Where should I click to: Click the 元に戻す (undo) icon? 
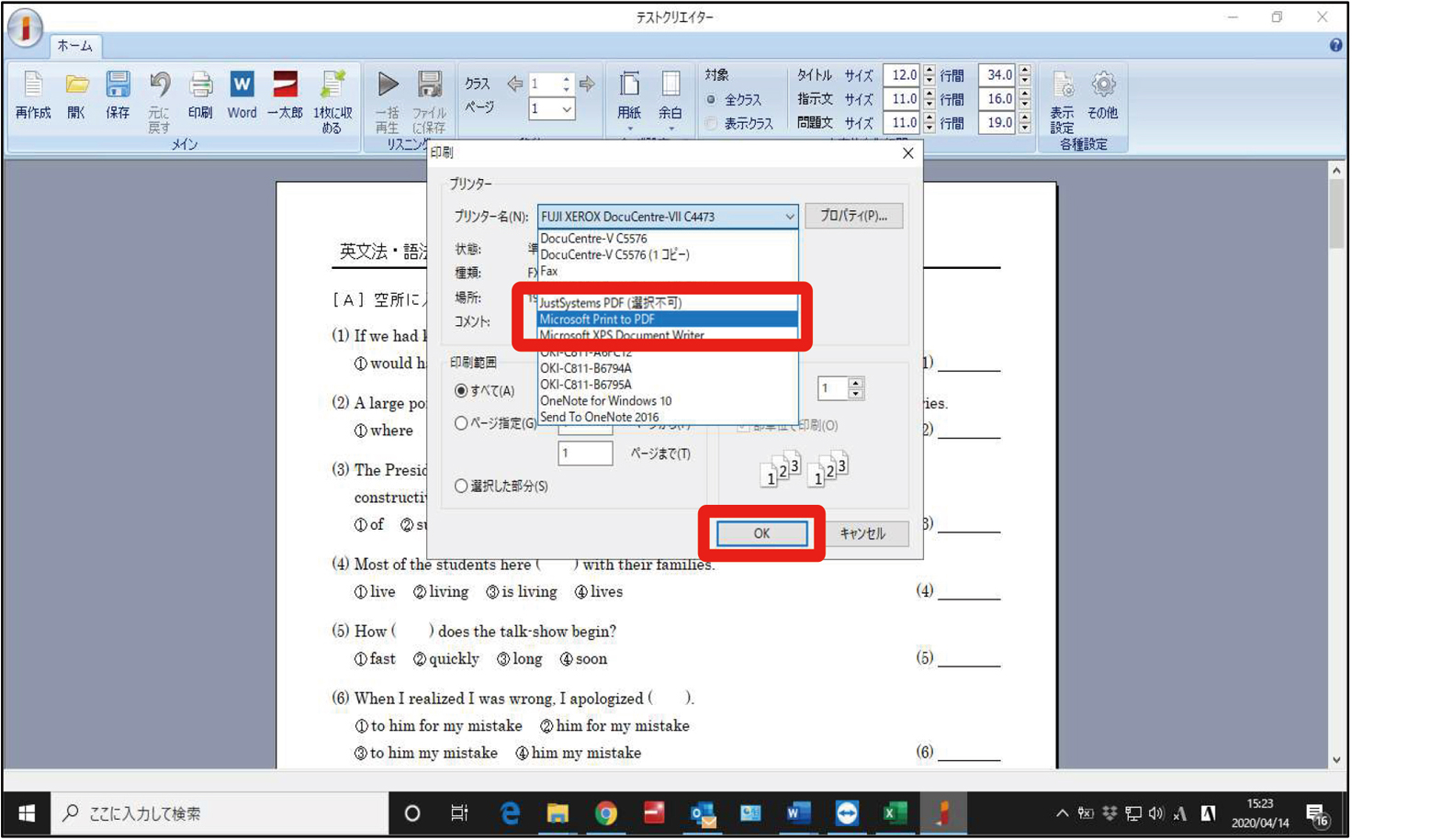point(160,87)
